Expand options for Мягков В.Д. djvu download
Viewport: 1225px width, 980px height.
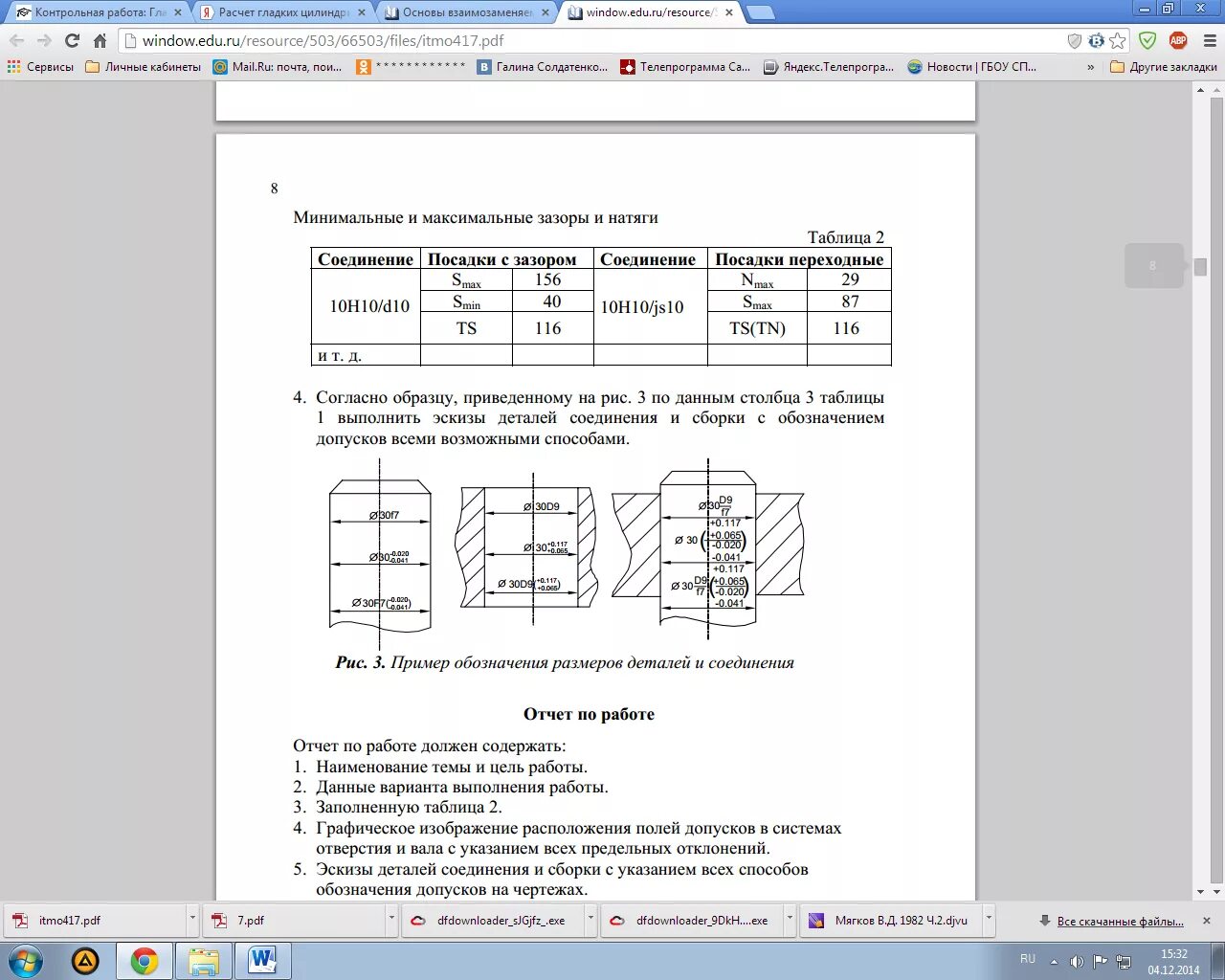989,921
